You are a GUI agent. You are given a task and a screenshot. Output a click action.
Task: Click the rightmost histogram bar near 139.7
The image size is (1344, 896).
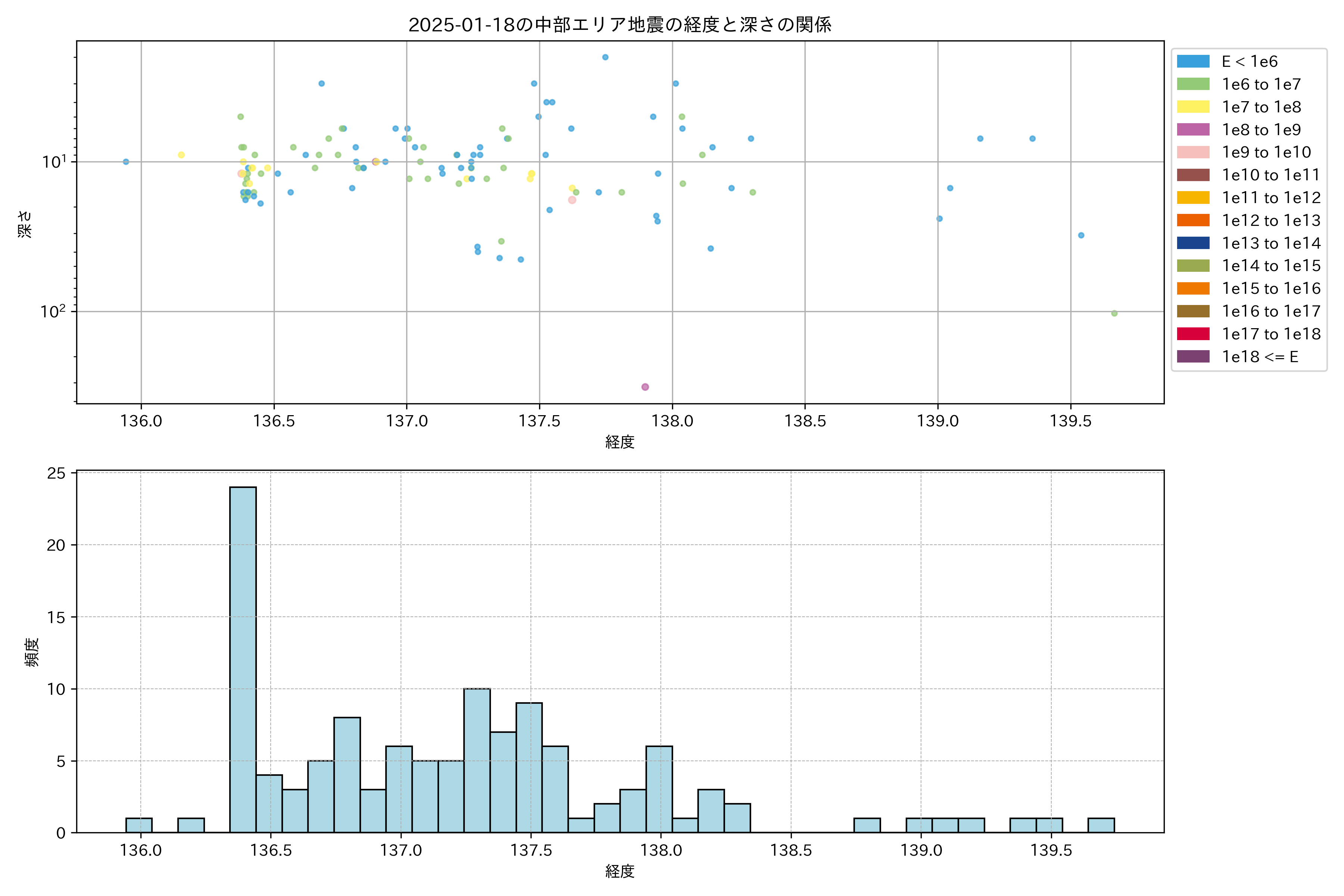[1101, 825]
